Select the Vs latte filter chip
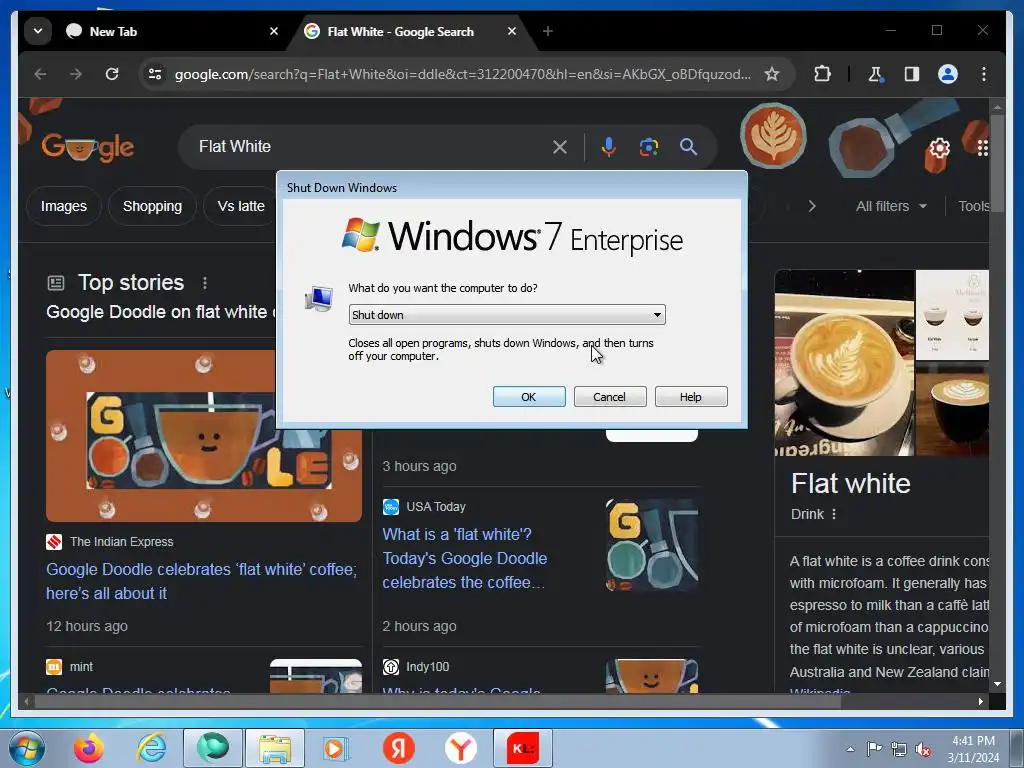Screen dimensions: 1024x768 coord(241,206)
